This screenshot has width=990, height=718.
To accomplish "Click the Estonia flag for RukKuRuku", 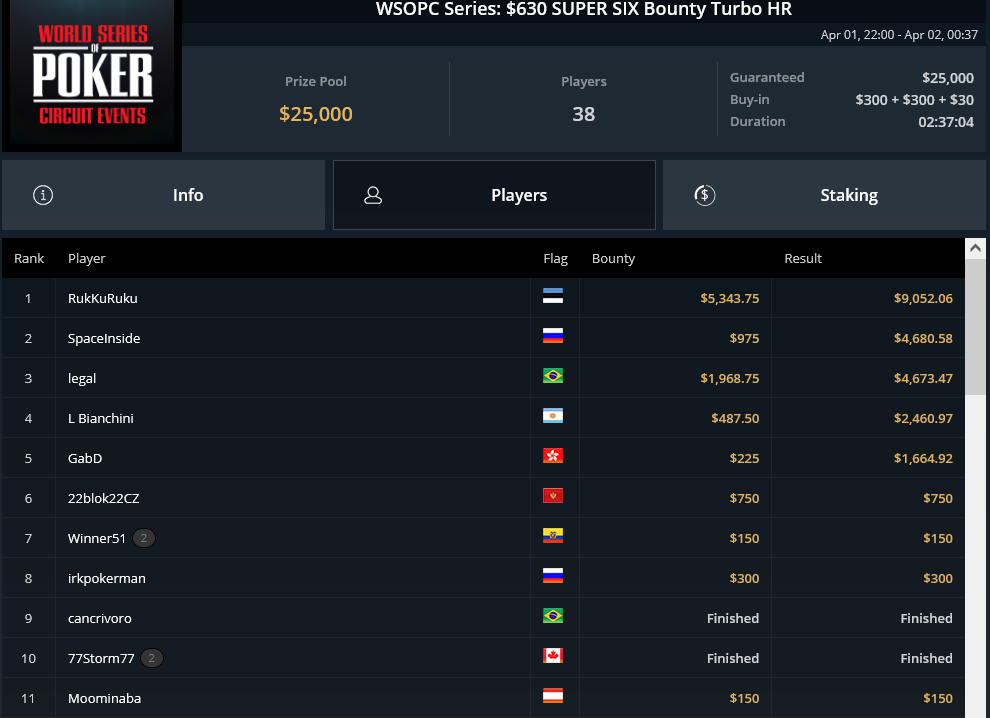I will point(552,296).
